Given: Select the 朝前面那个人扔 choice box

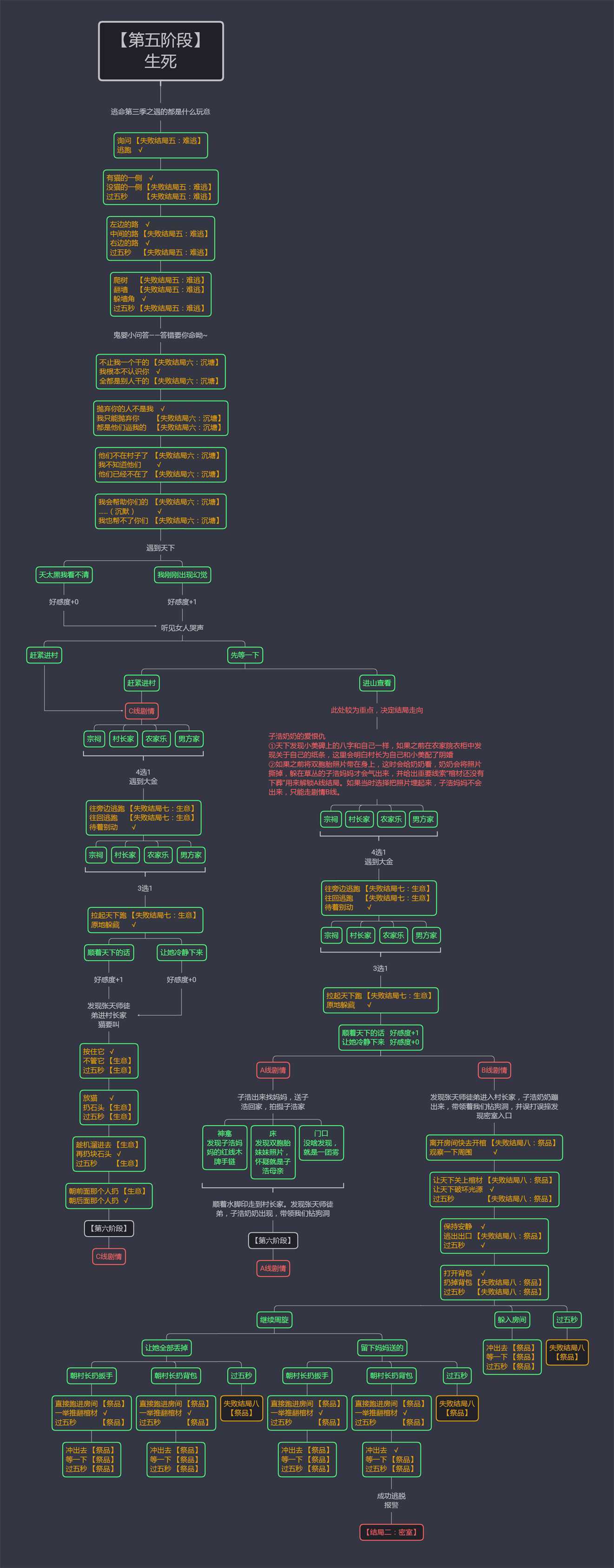Looking at the screenshot, I should 109,1196.
